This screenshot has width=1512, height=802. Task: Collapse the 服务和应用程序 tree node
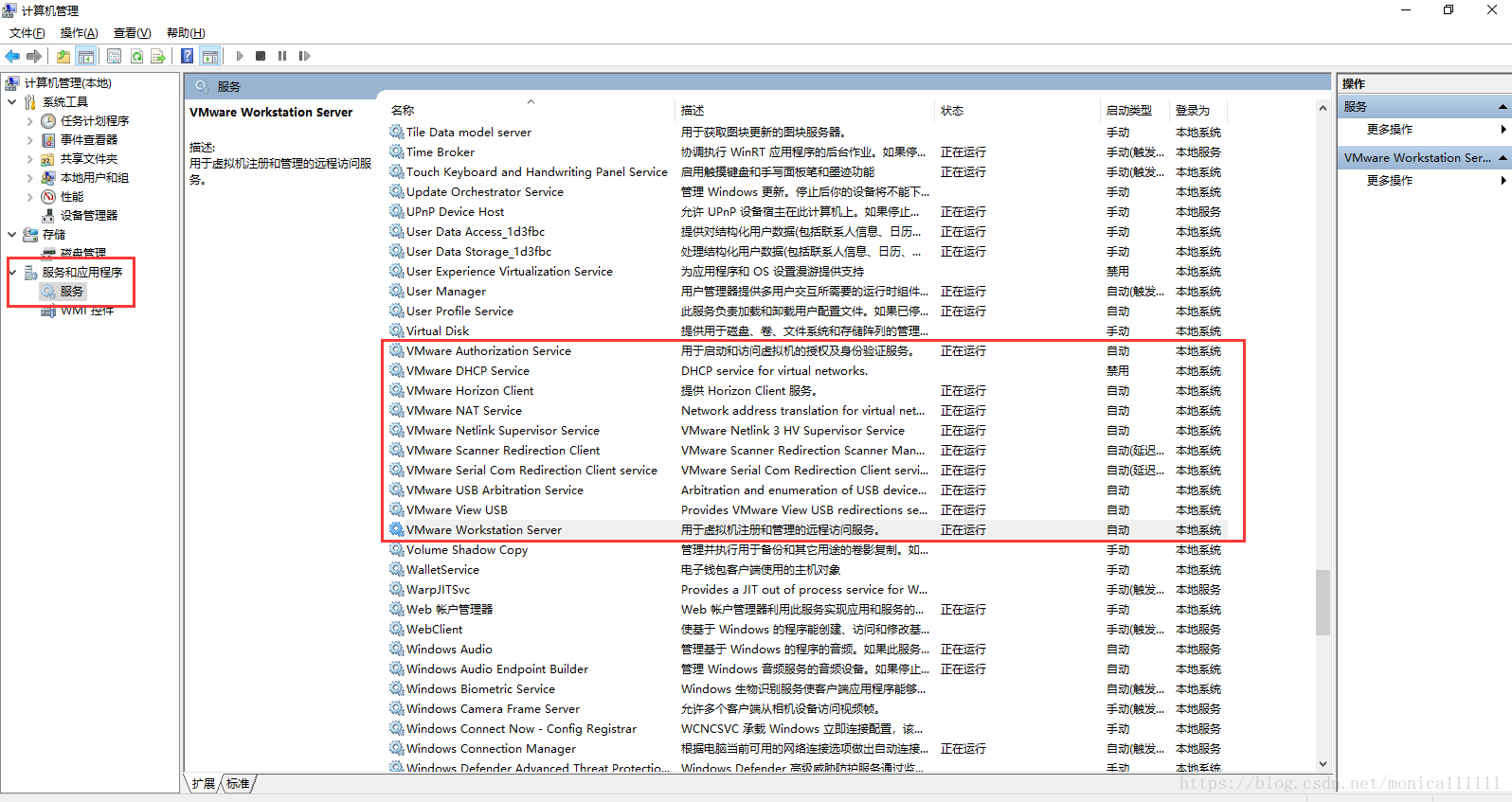[x=12, y=272]
